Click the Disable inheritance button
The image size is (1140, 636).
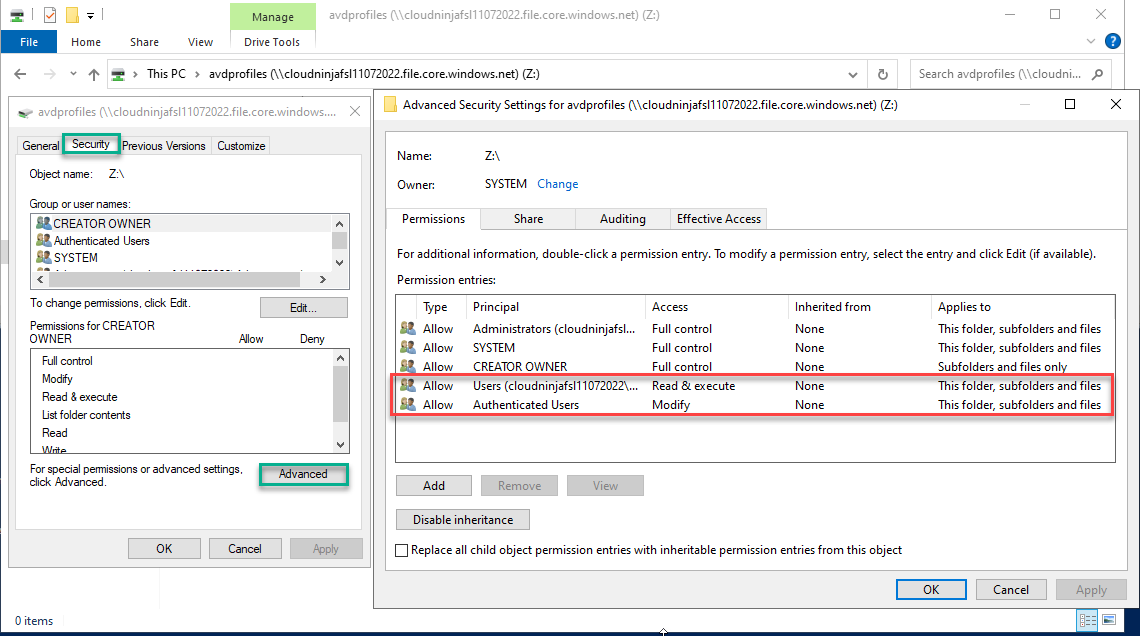(463, 520)
